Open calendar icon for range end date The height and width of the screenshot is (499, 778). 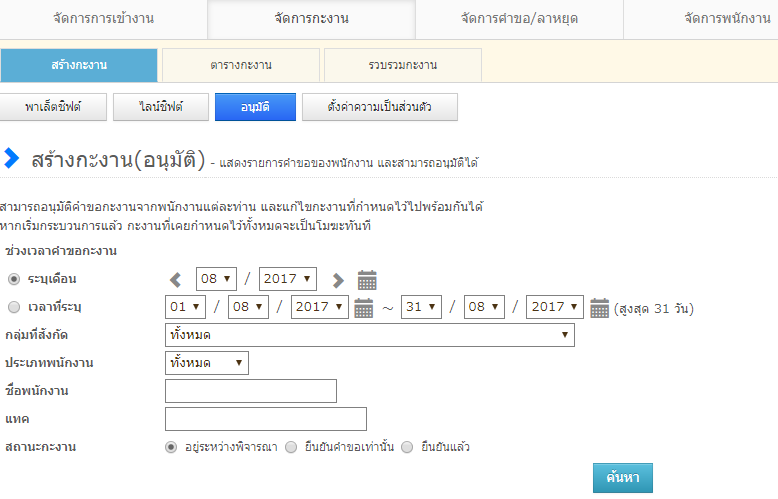click(599, 308)
